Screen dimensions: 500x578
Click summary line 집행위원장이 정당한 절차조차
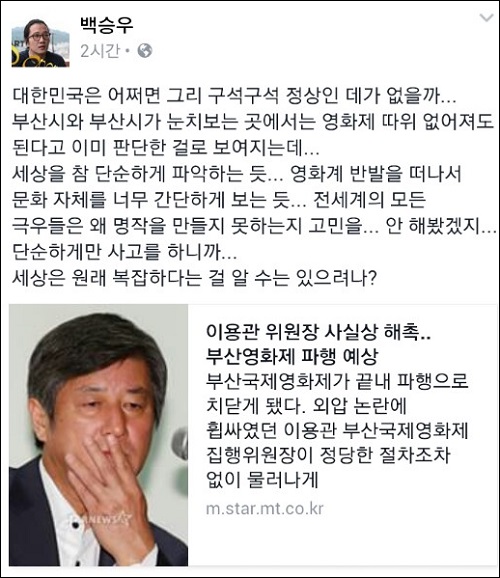(x=328, y=455)
